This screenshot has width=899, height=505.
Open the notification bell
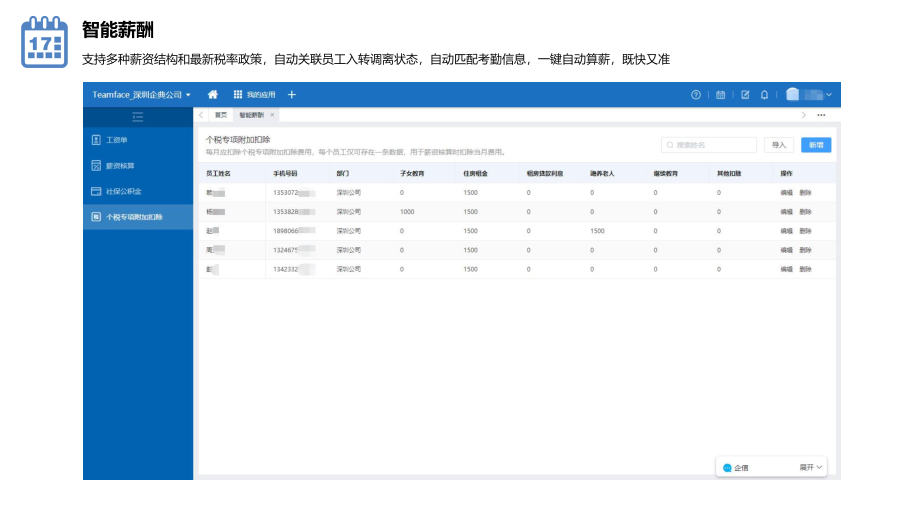tap(764, 95)
